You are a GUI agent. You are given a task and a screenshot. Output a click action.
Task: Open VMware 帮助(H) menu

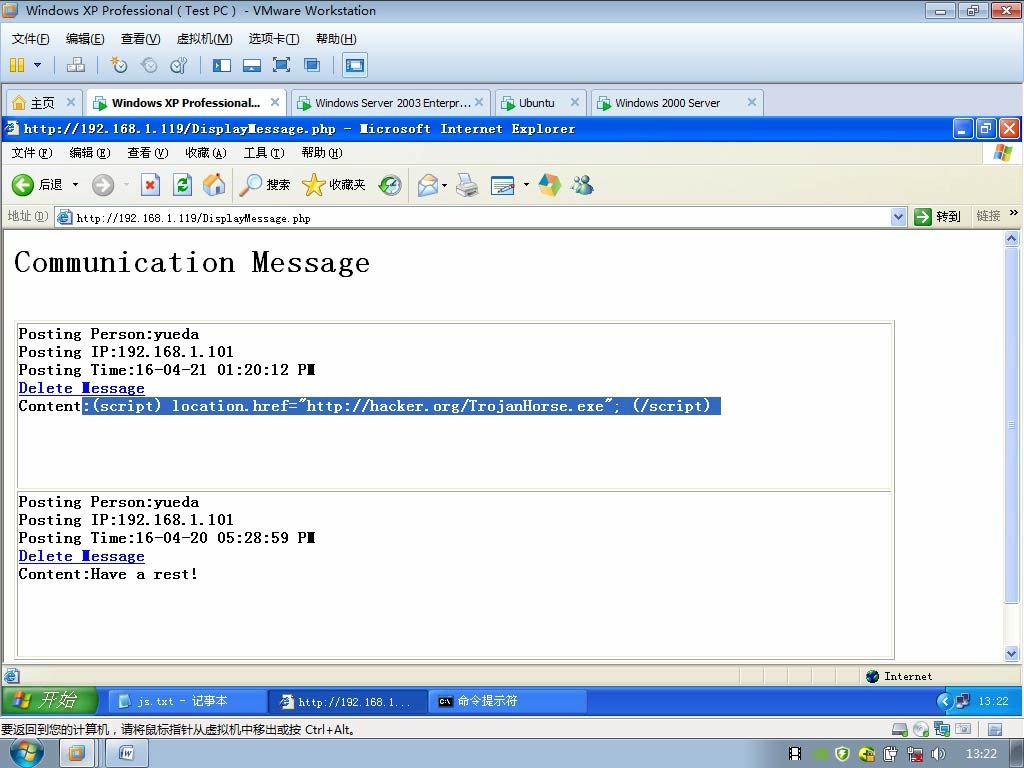pyautogui.click(x=336, y=39)
